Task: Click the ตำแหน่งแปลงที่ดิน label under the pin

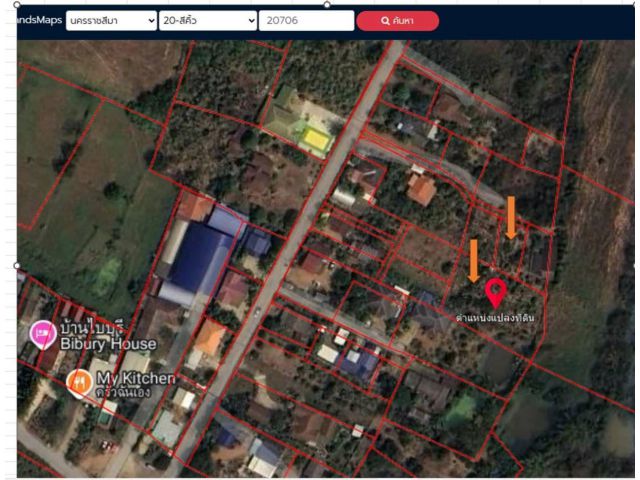Action: [495, 318]
